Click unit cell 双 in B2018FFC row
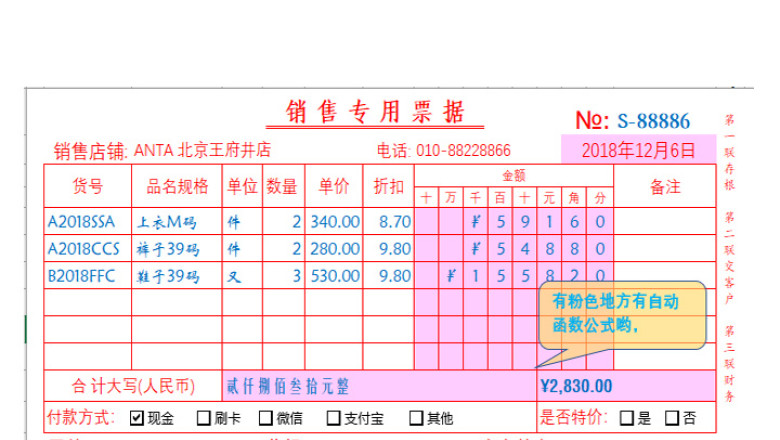This screenshot has height=440, width=780. point(242,275)
